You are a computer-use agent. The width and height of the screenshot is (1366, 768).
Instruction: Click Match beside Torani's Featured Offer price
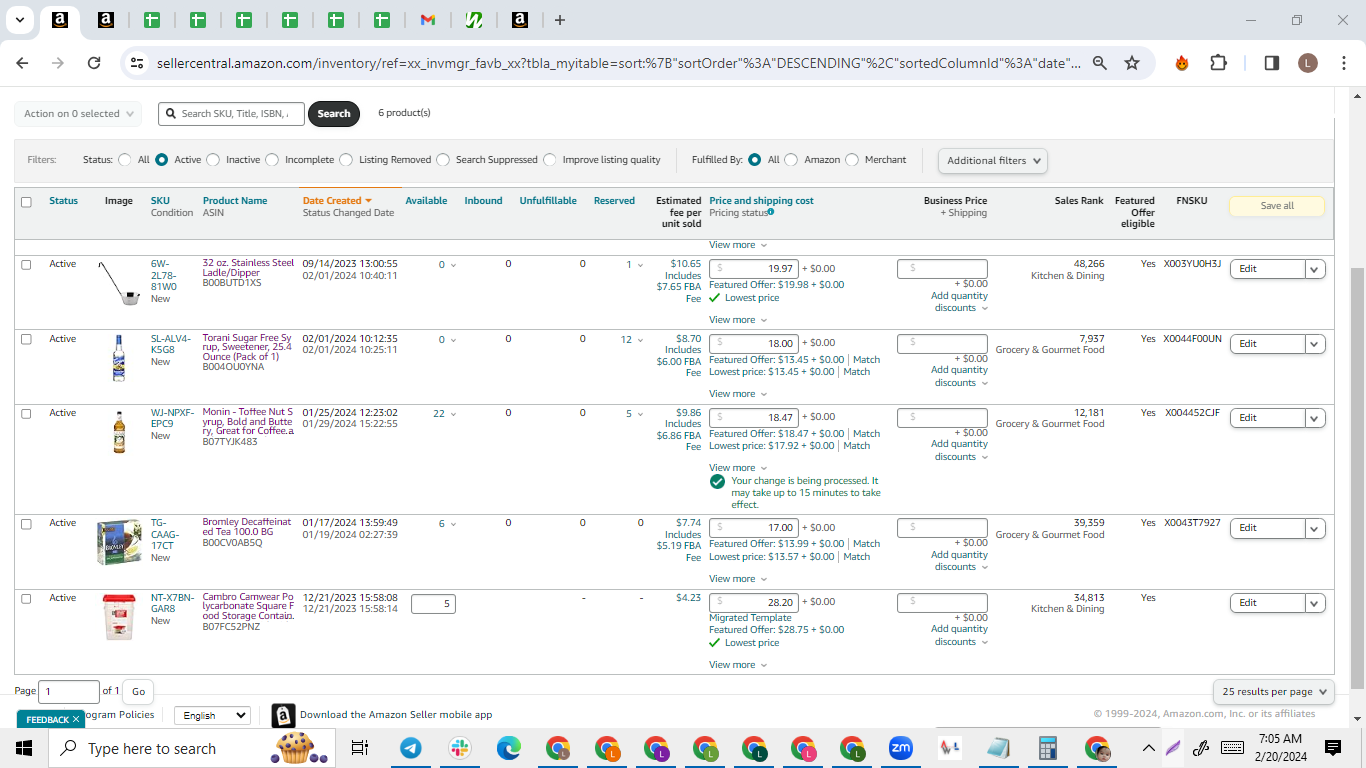[866, 360]
